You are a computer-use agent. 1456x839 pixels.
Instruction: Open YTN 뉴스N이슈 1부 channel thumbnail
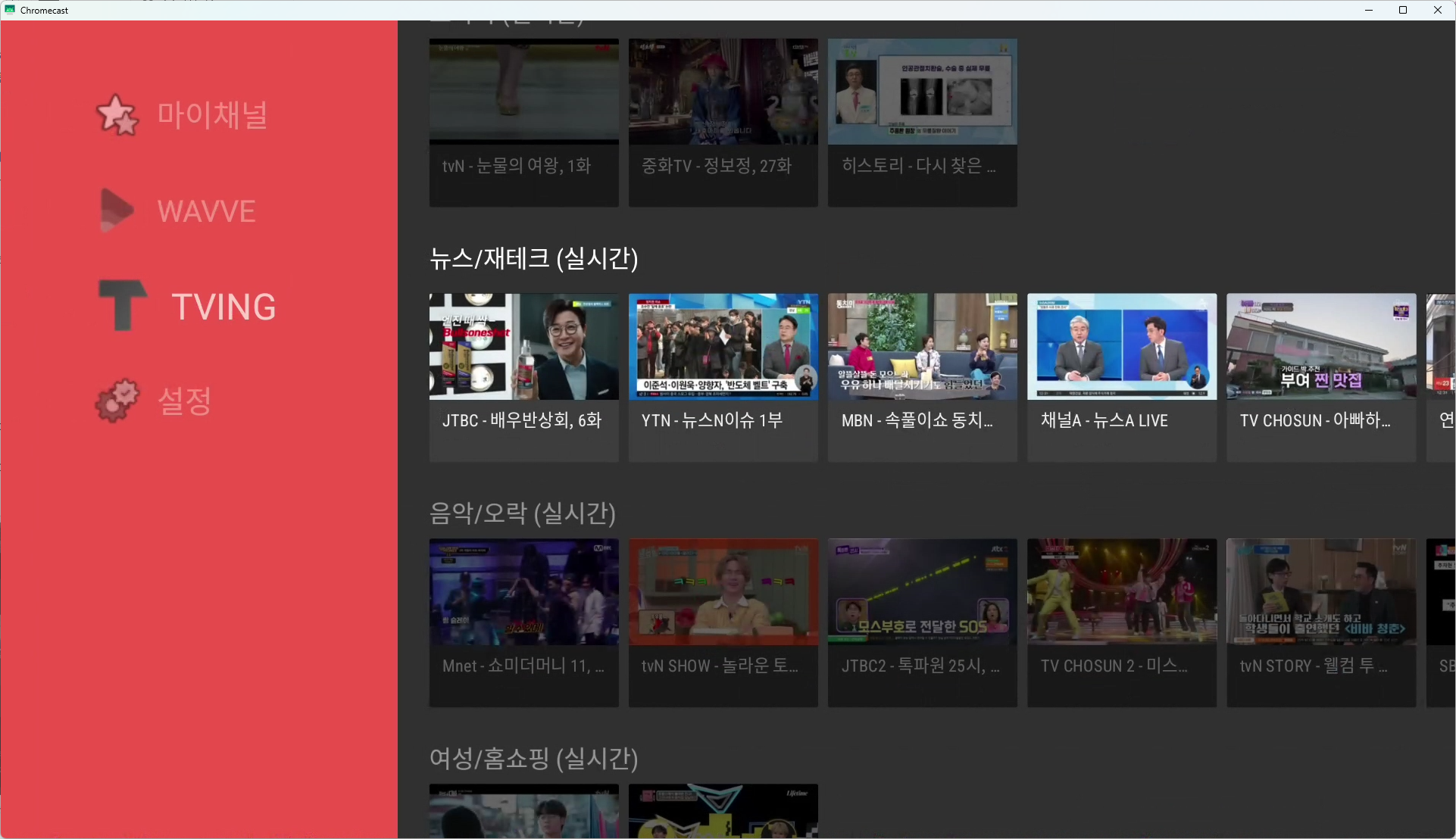(x=723, y=347)
